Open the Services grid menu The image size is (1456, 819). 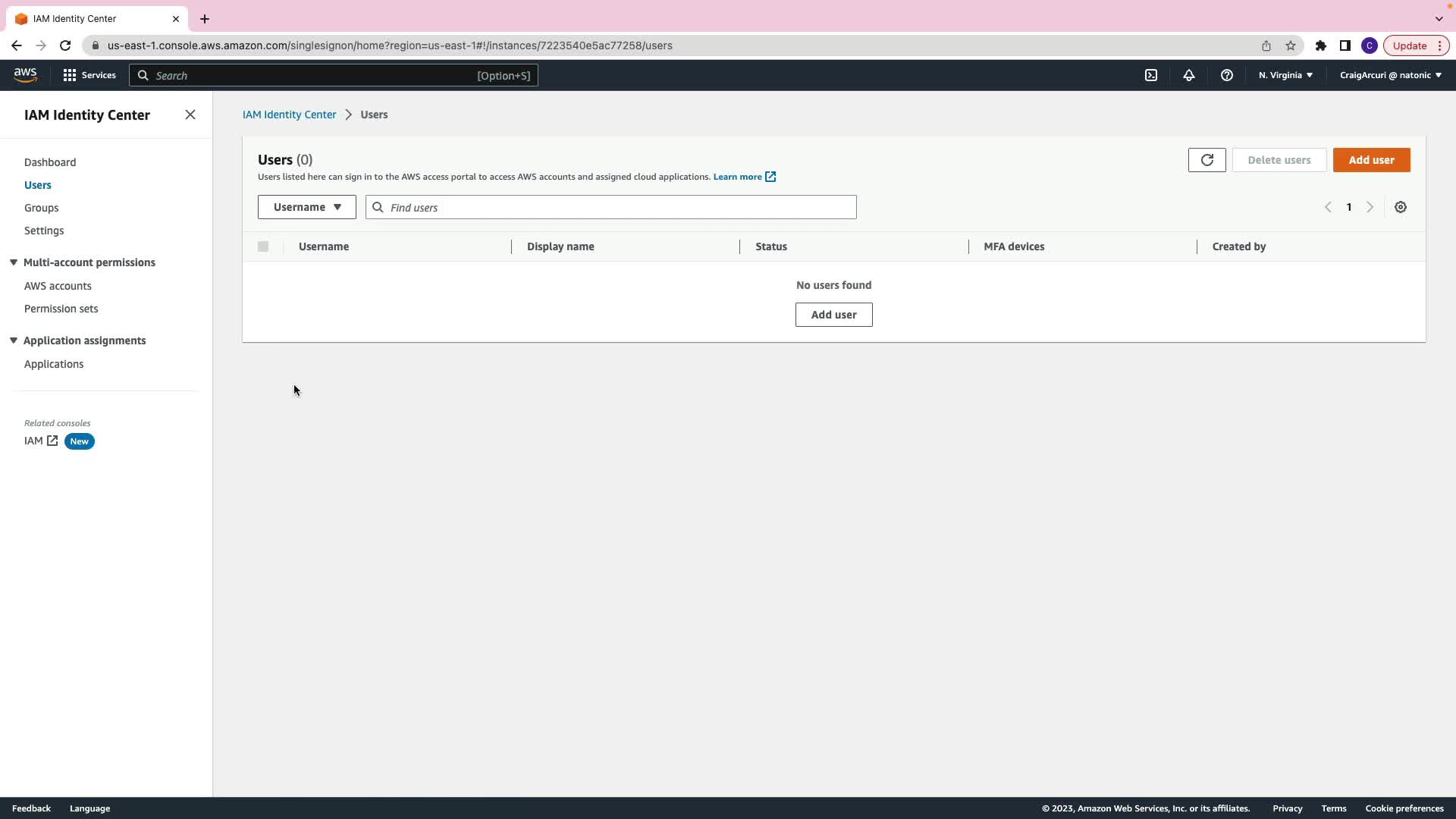point(89,75)
